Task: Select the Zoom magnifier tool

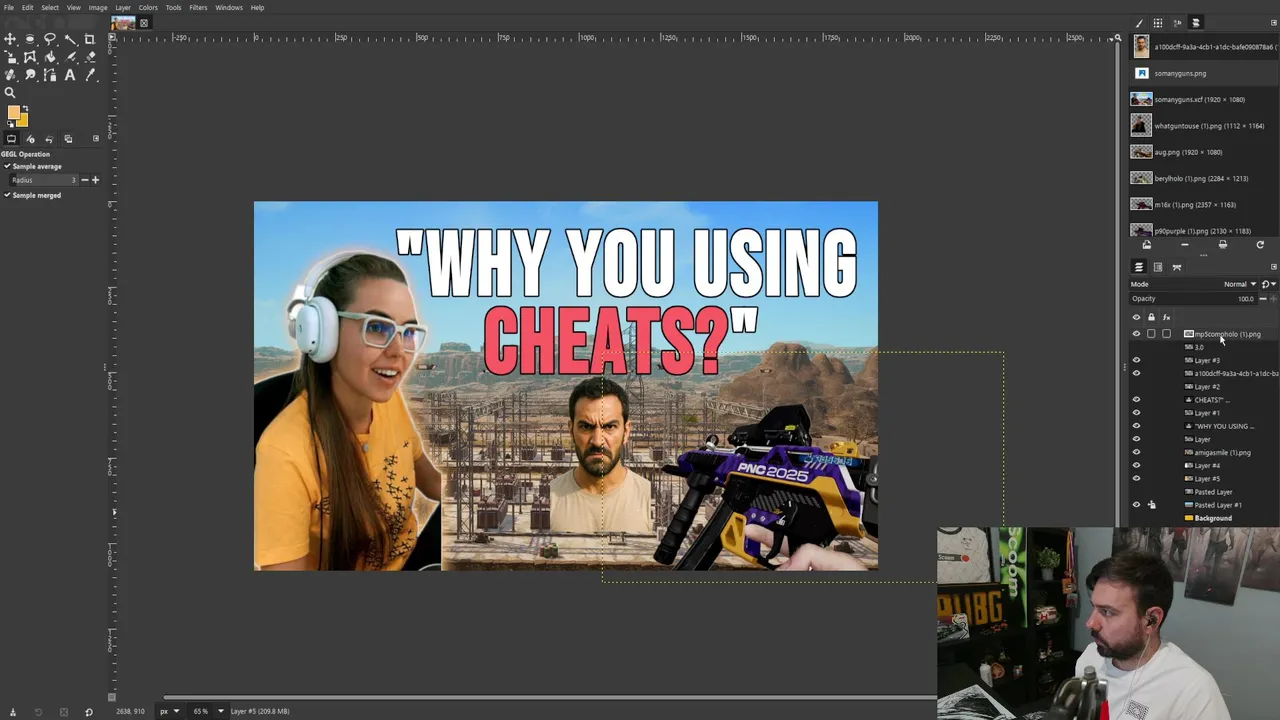Action: click(10, 92)
